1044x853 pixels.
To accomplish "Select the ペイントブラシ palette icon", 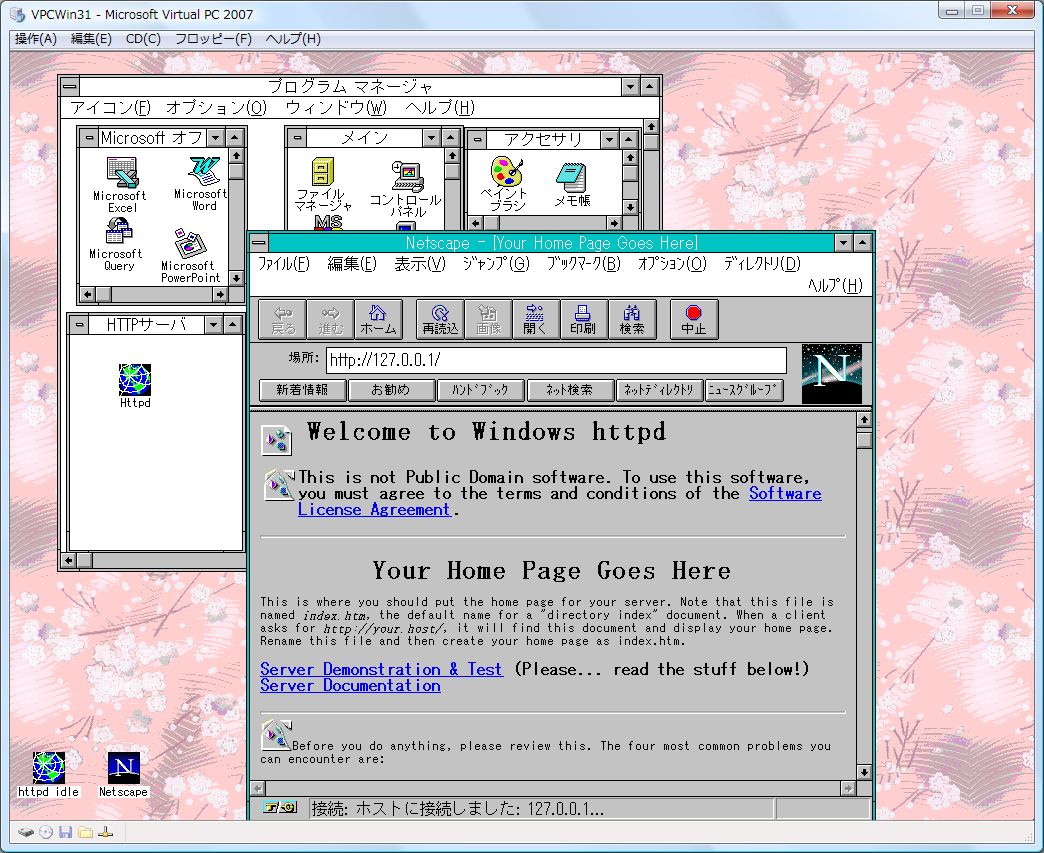I will click(x=507, y=172).
